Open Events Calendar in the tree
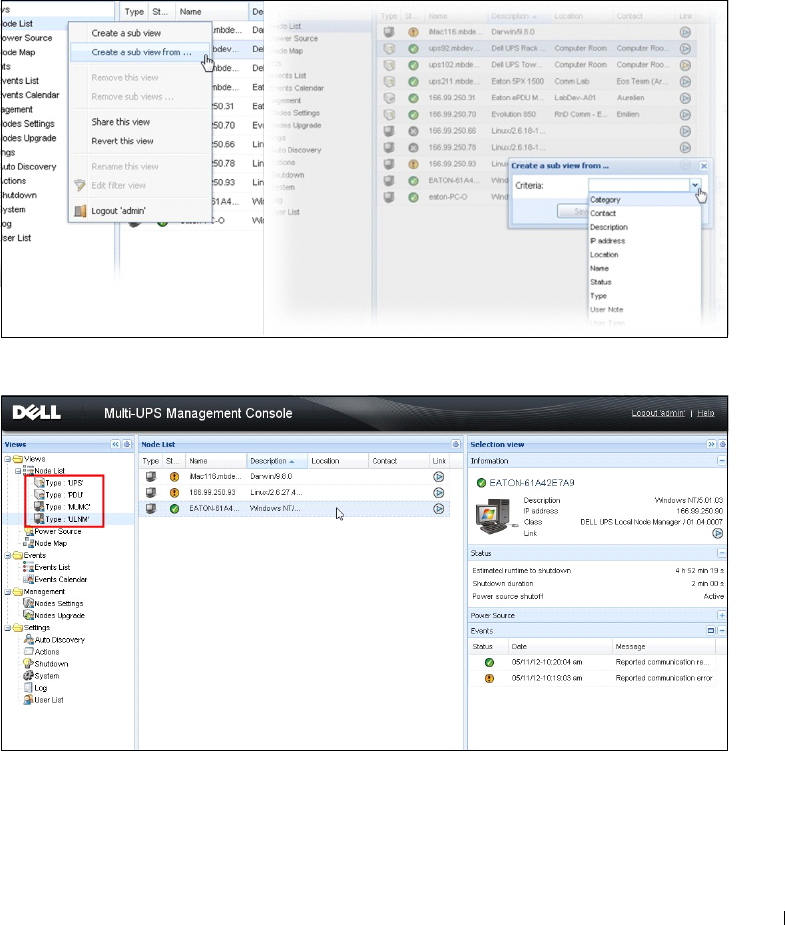785x925 pixels. pos(60,579)
